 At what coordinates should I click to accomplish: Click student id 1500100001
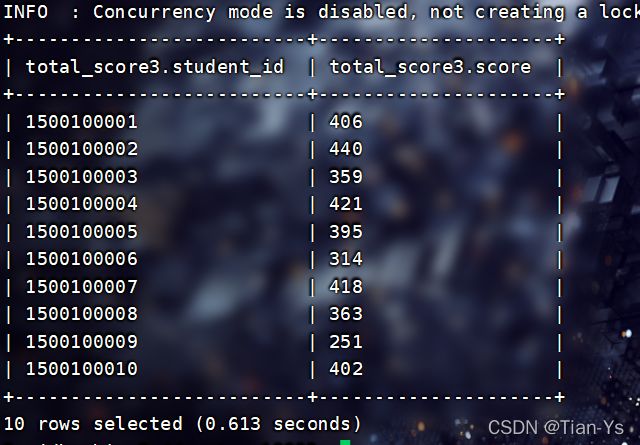click(82, 122)
